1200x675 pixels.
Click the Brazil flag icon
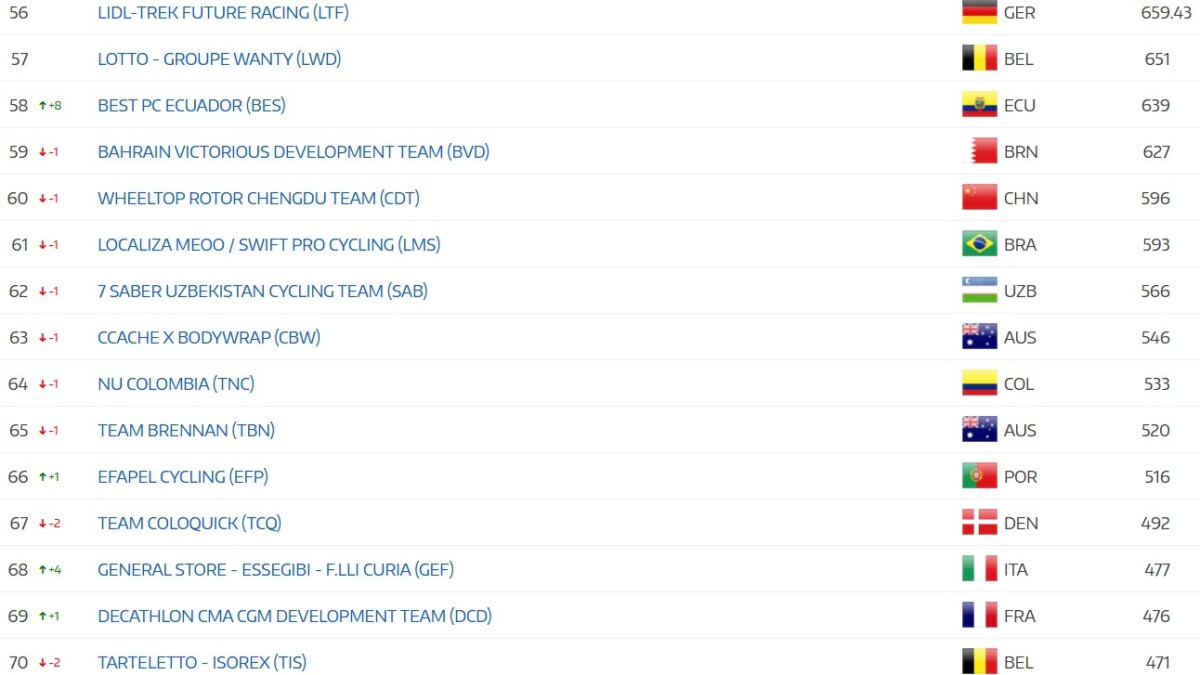coord(980,244)
